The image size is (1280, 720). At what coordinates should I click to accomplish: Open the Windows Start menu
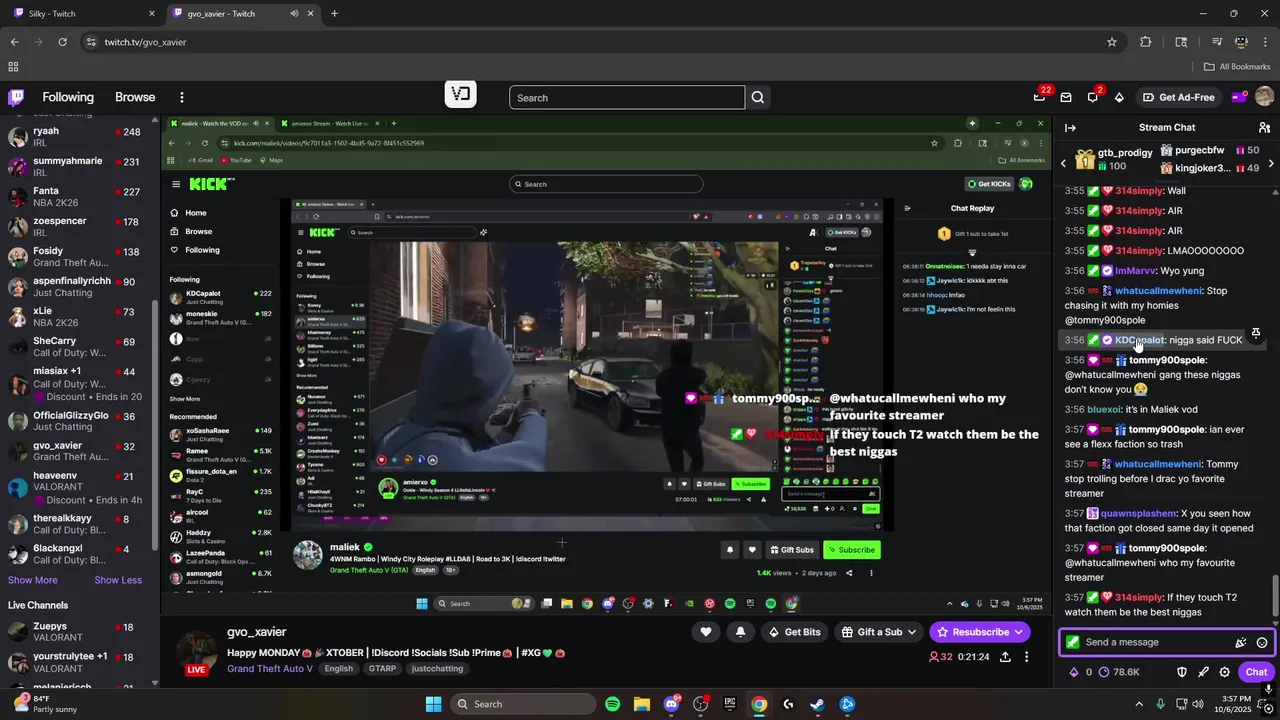tap(433, 704)
